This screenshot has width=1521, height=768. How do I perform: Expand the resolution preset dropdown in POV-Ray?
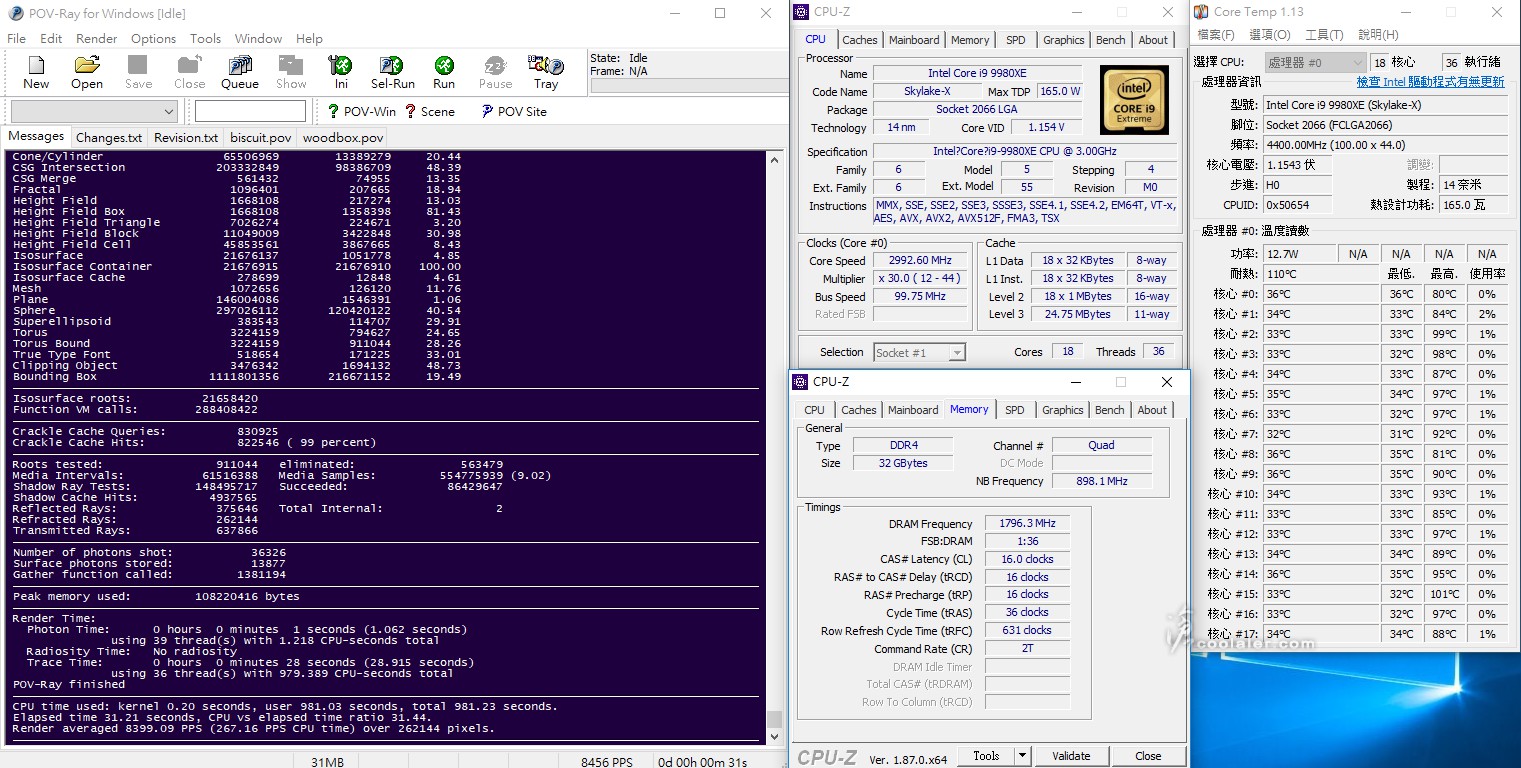pyautogui.click(x=167, y=111)
